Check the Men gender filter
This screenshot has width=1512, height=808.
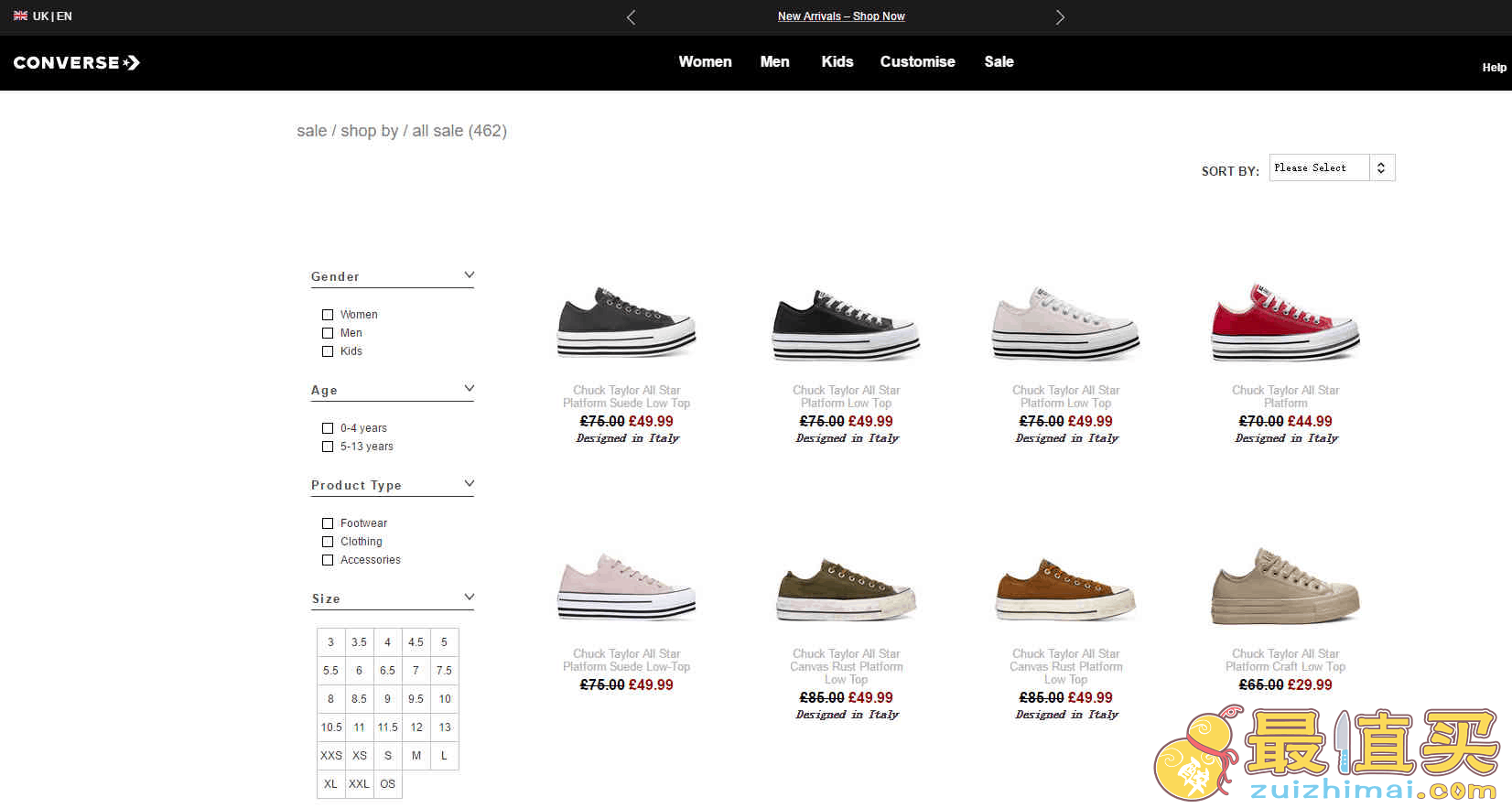[x=328, y=333]
